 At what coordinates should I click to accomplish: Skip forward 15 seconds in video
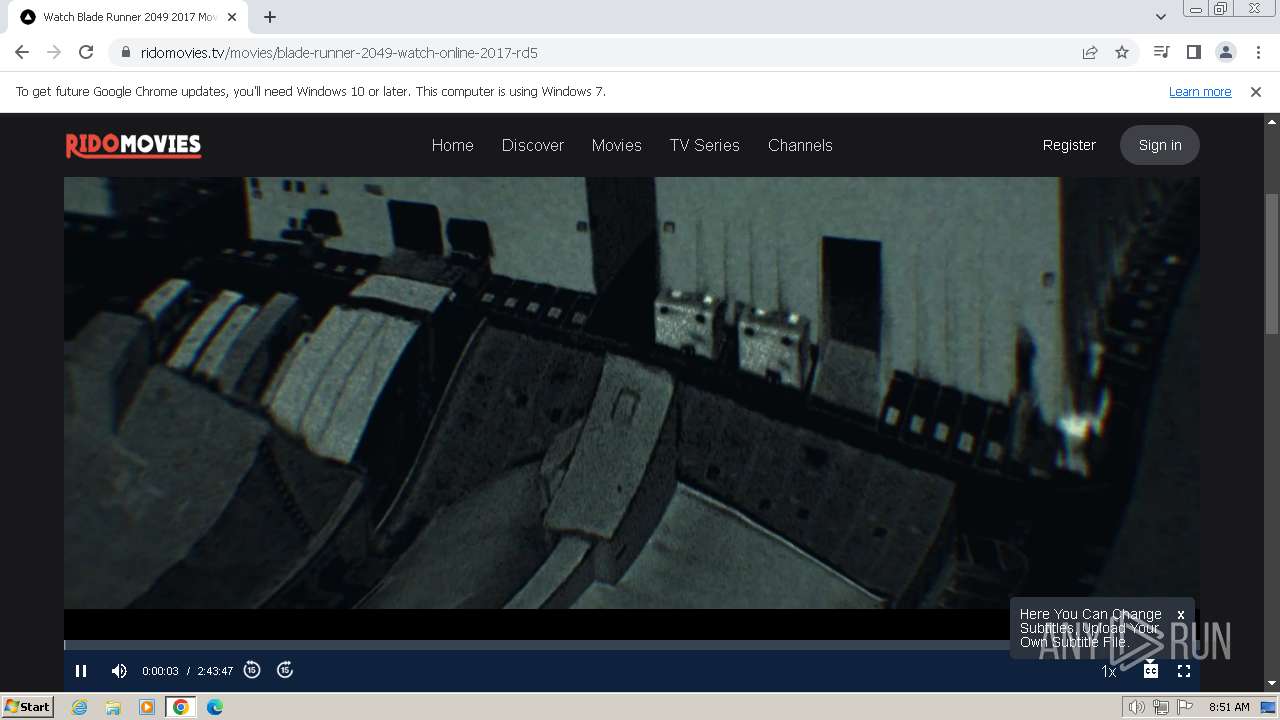(x=285, y=670)
